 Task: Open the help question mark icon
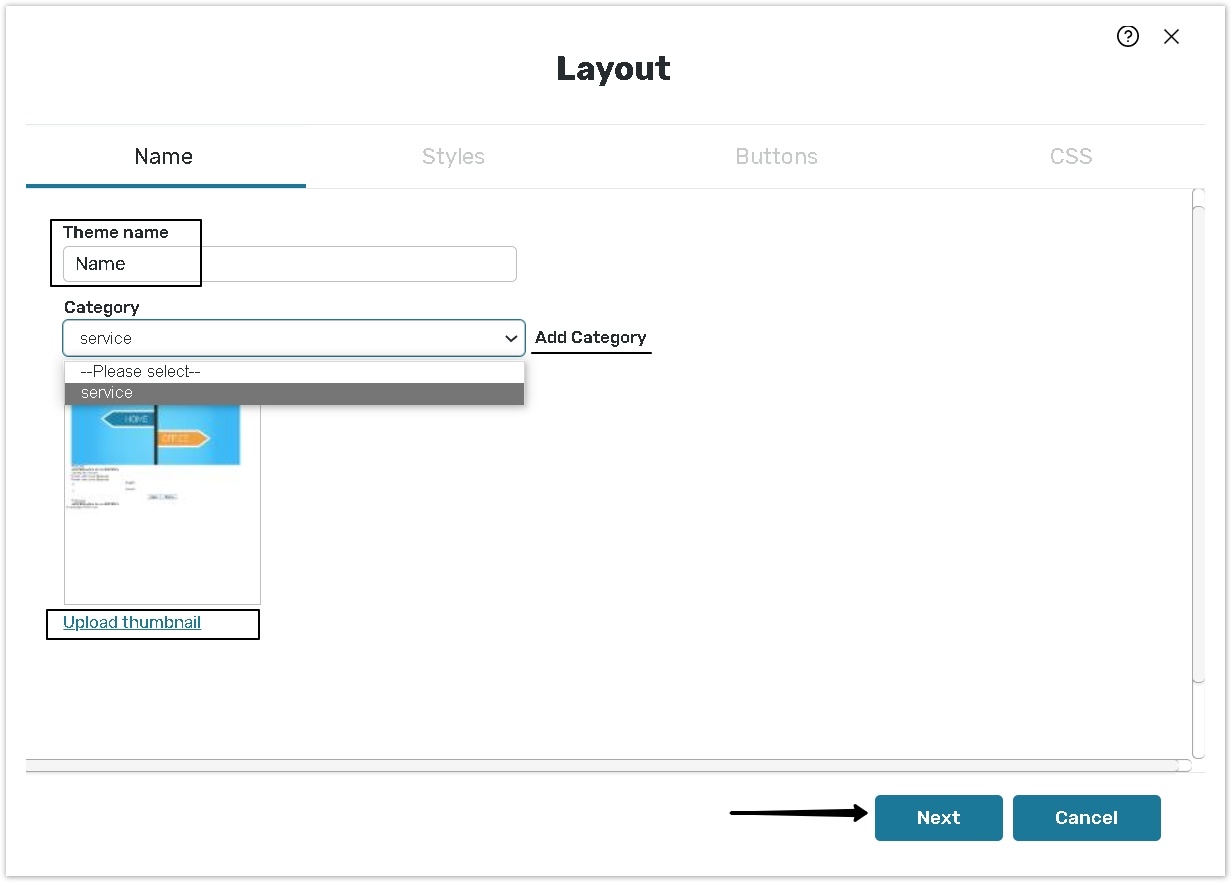pyautogui.click(x=1128, y=36)
